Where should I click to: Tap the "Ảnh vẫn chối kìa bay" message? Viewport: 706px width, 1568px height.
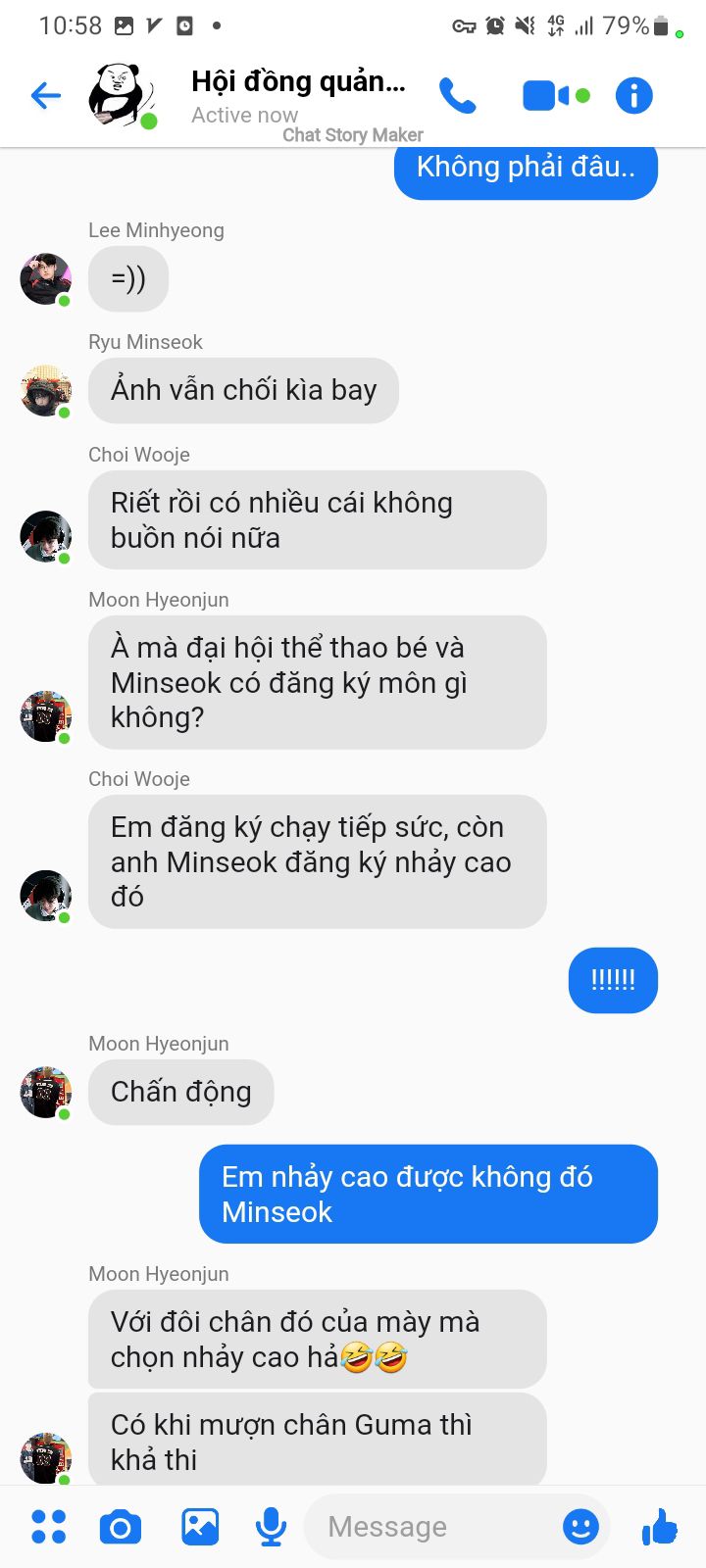(x=243, y=390)
